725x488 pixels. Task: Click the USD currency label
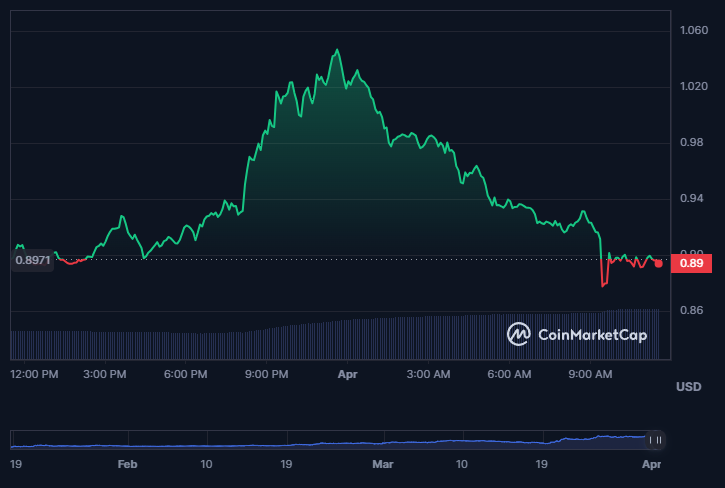[688, 387]
